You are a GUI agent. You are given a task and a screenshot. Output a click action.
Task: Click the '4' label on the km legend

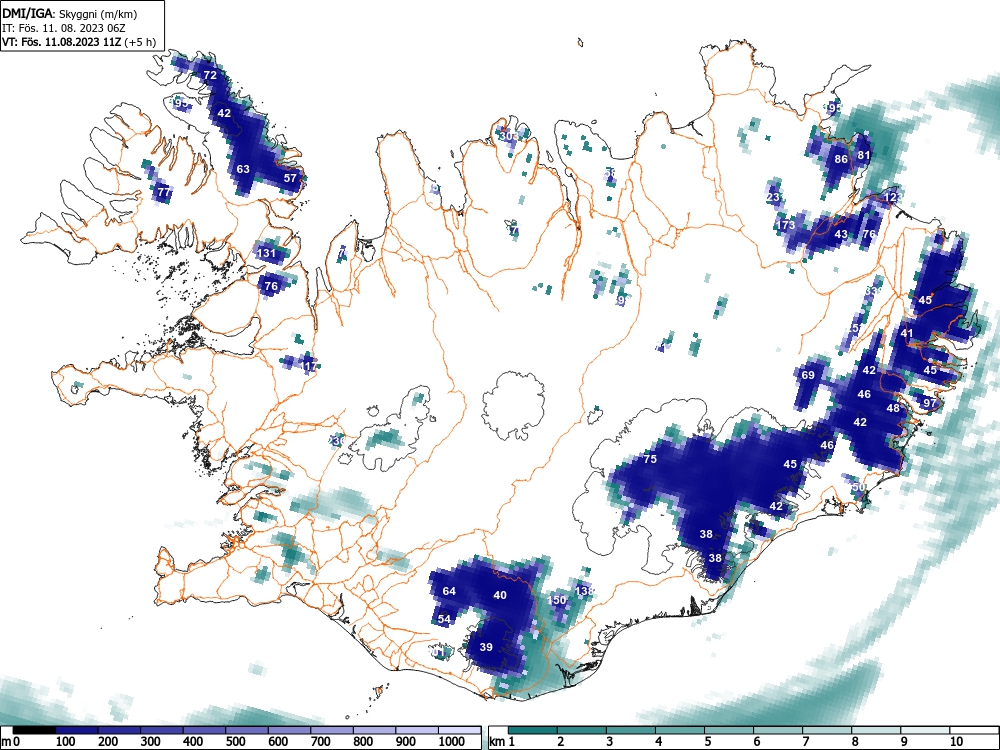pos(659,741)
